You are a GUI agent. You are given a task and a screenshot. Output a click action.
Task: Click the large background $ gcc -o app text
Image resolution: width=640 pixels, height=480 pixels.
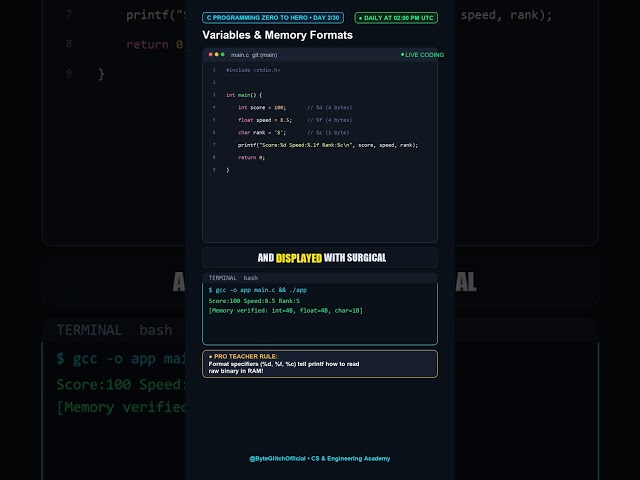click(120, 359)
